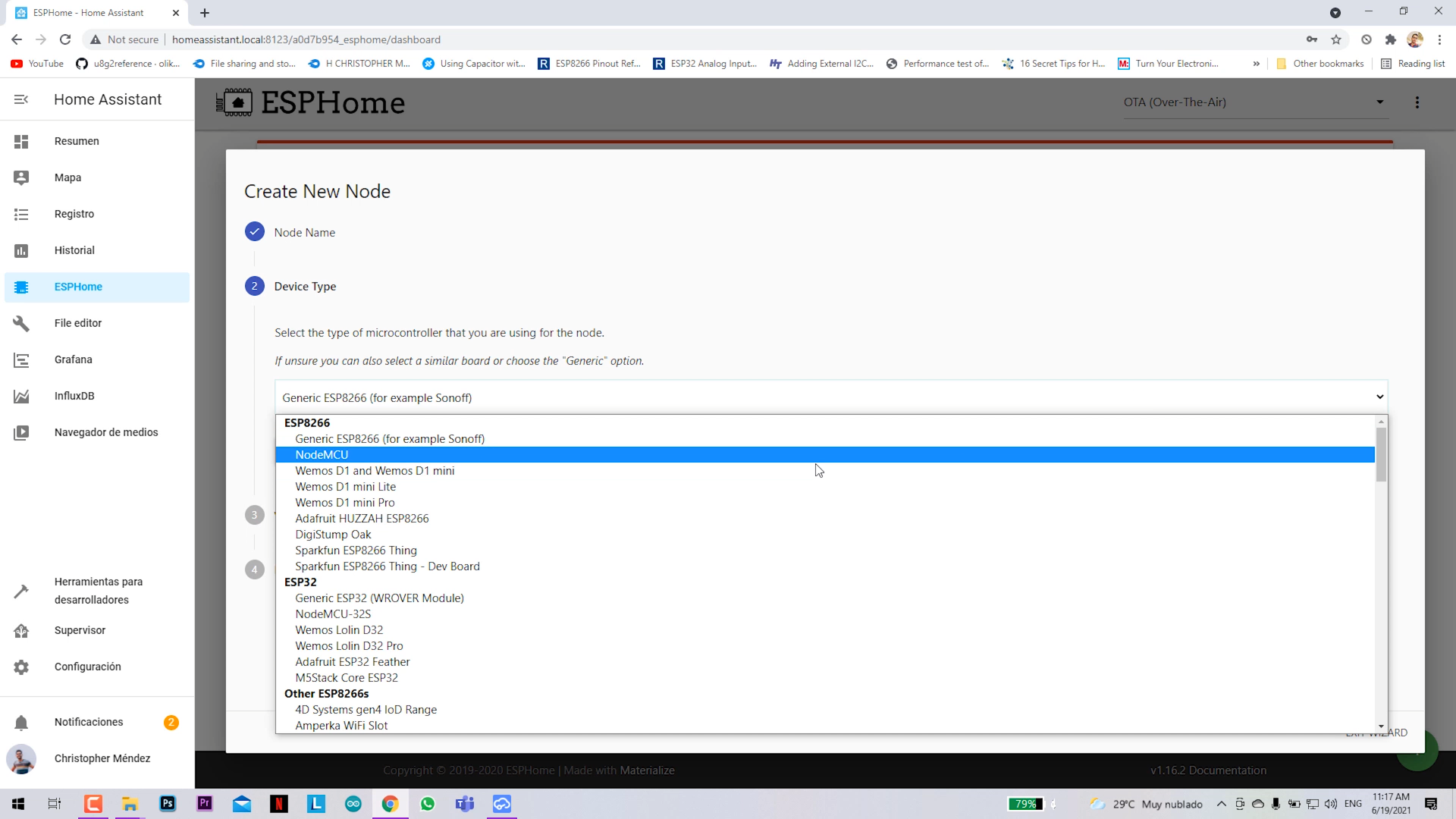Open the Resumen dashboard icon

21,142
